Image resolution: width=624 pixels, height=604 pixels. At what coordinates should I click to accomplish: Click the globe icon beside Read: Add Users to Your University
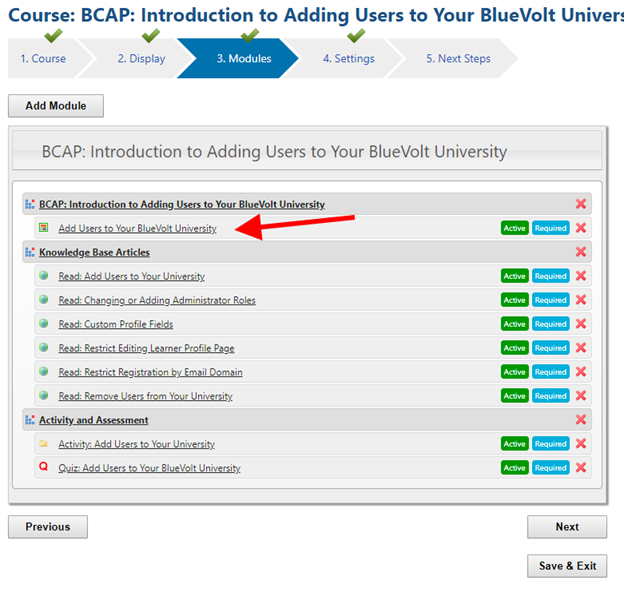pos(44,275)
